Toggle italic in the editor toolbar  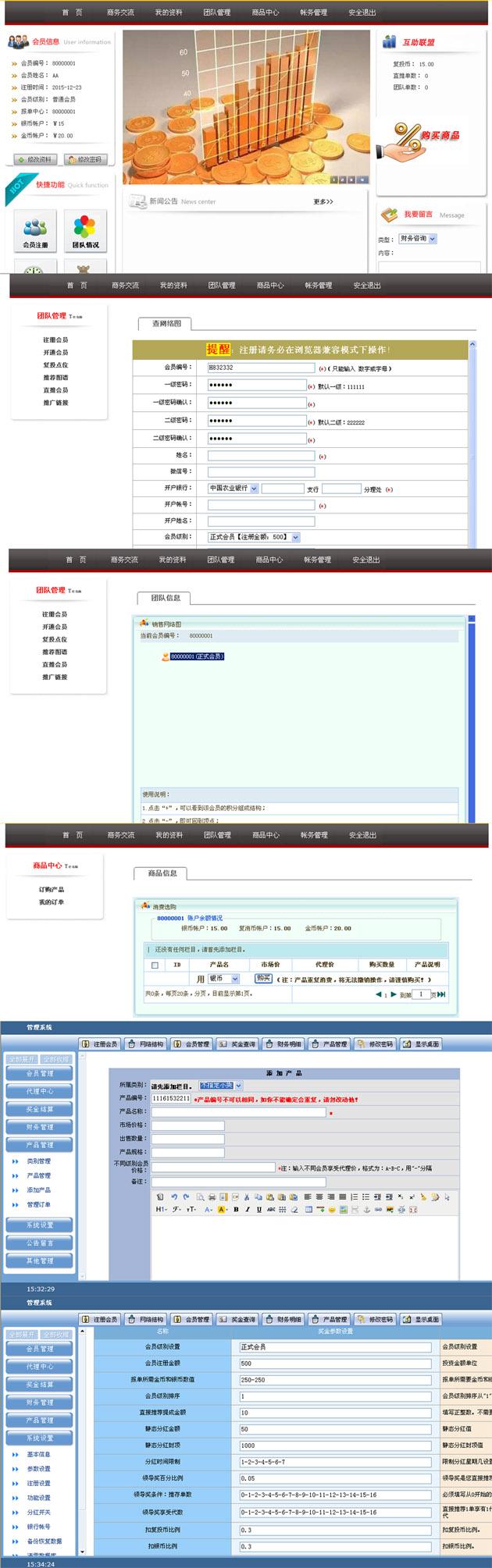point(248,1209)
